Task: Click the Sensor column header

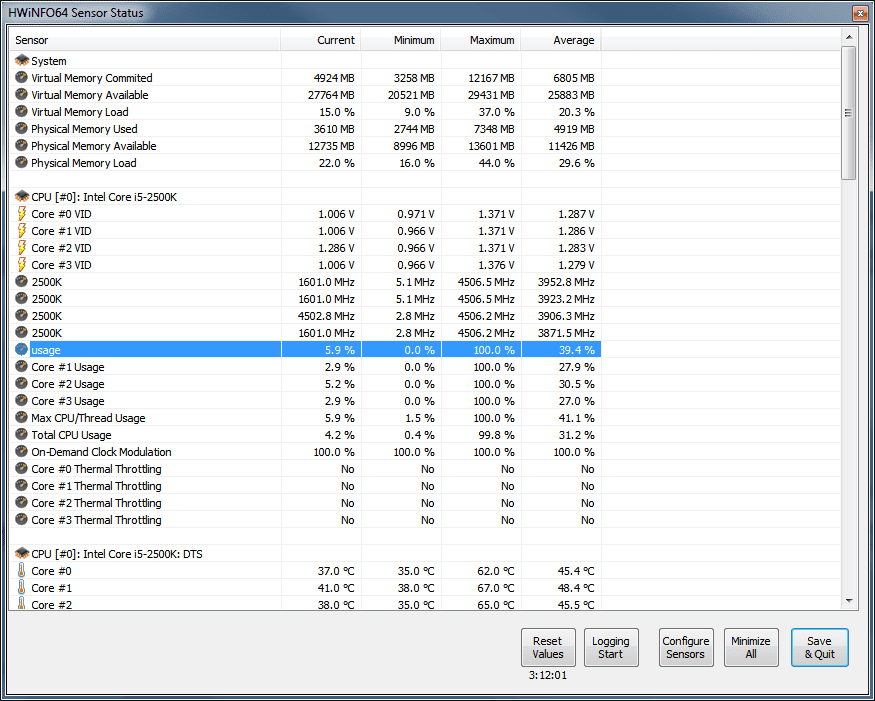Action: (x=145, y=40)
